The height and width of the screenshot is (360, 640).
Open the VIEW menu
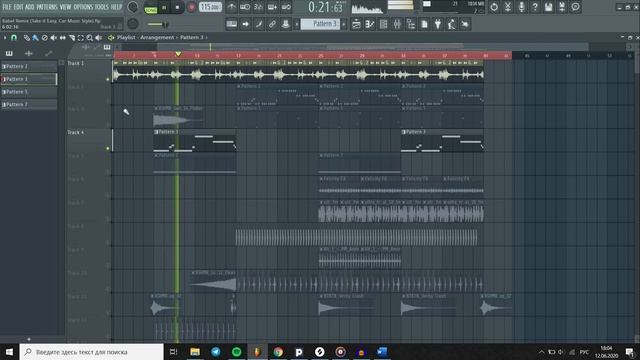tap(65, 7)
